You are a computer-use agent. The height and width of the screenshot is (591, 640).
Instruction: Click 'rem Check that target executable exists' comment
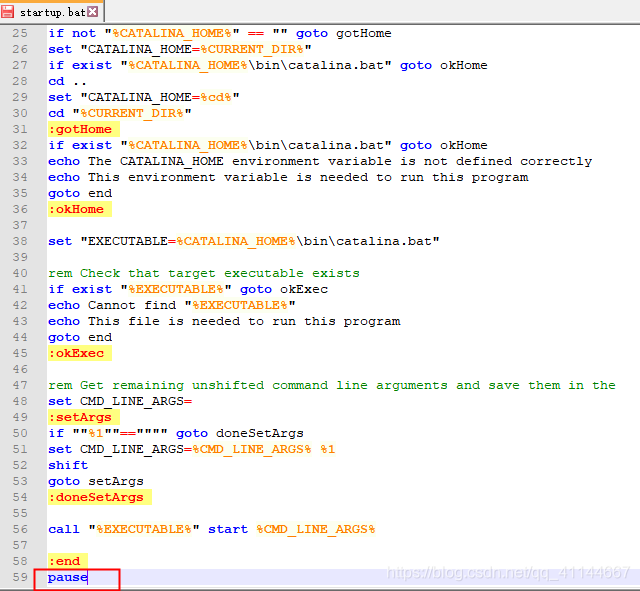pos(204,273)
